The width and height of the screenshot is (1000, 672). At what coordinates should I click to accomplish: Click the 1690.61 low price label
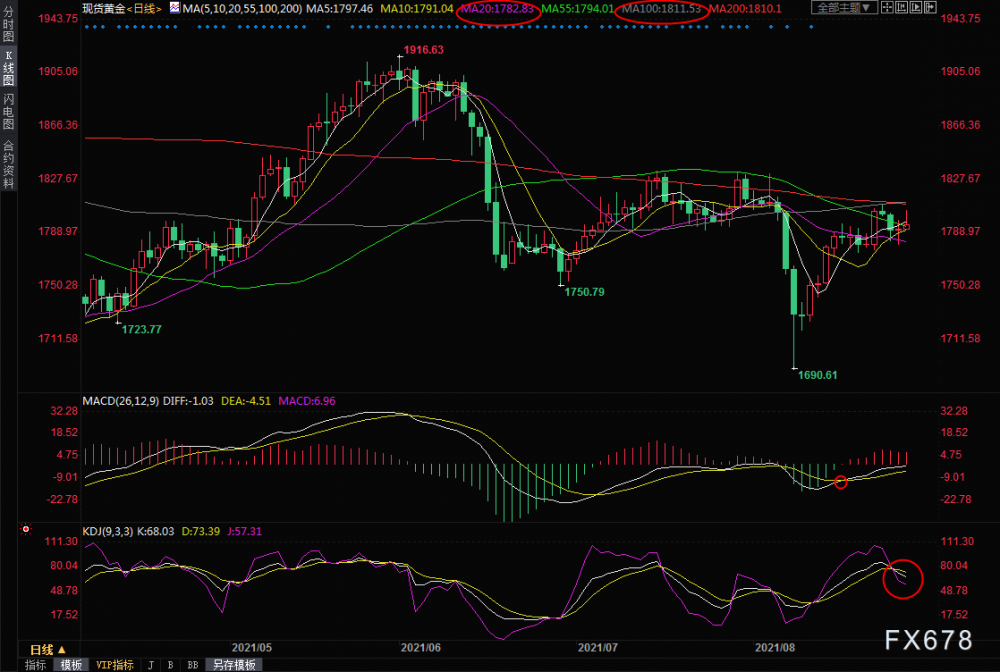[818, 375]
